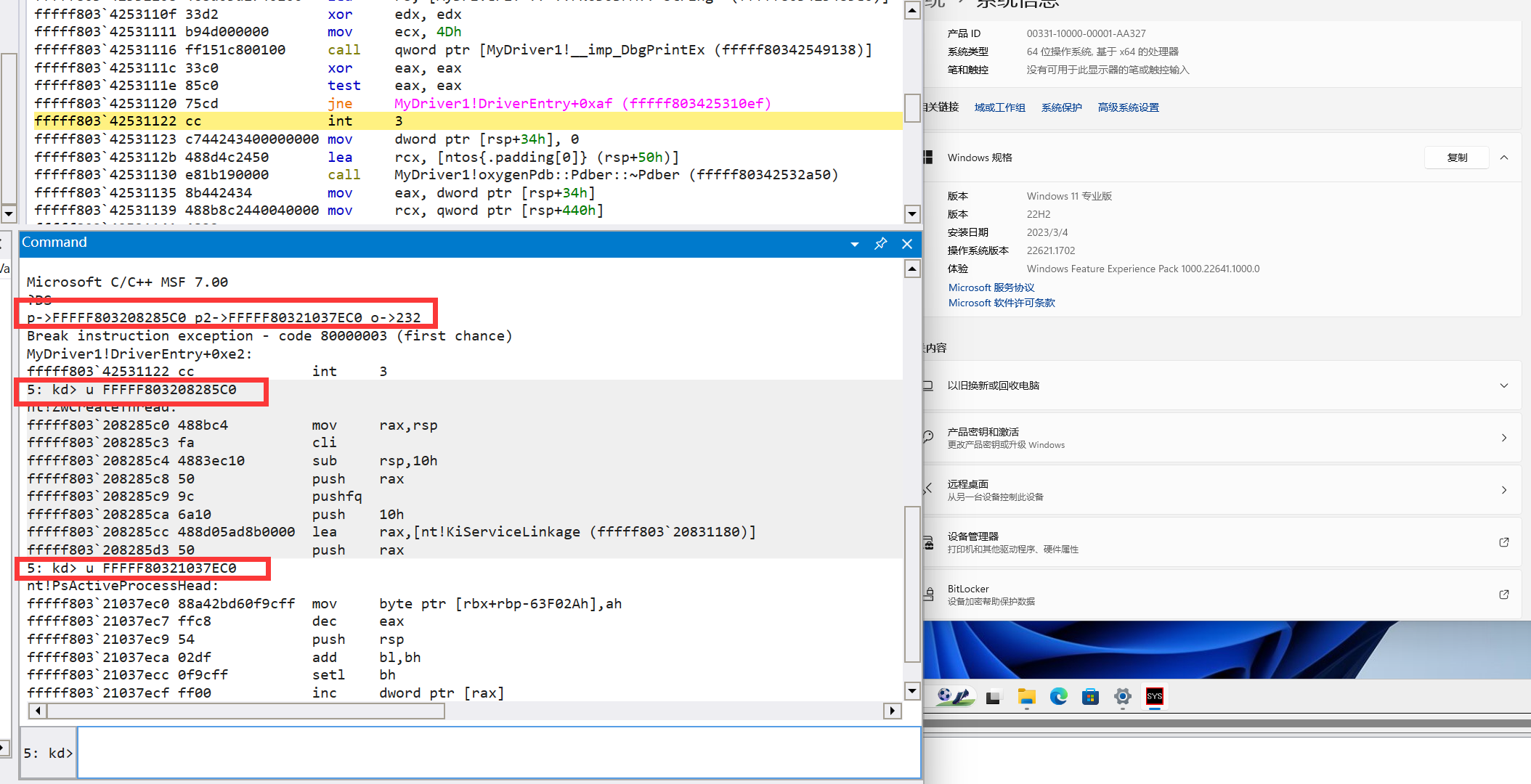Launch Microsoft Edge from taskbar
1531x784 pixels.
pyautogui.click(x=1058, y=697)
